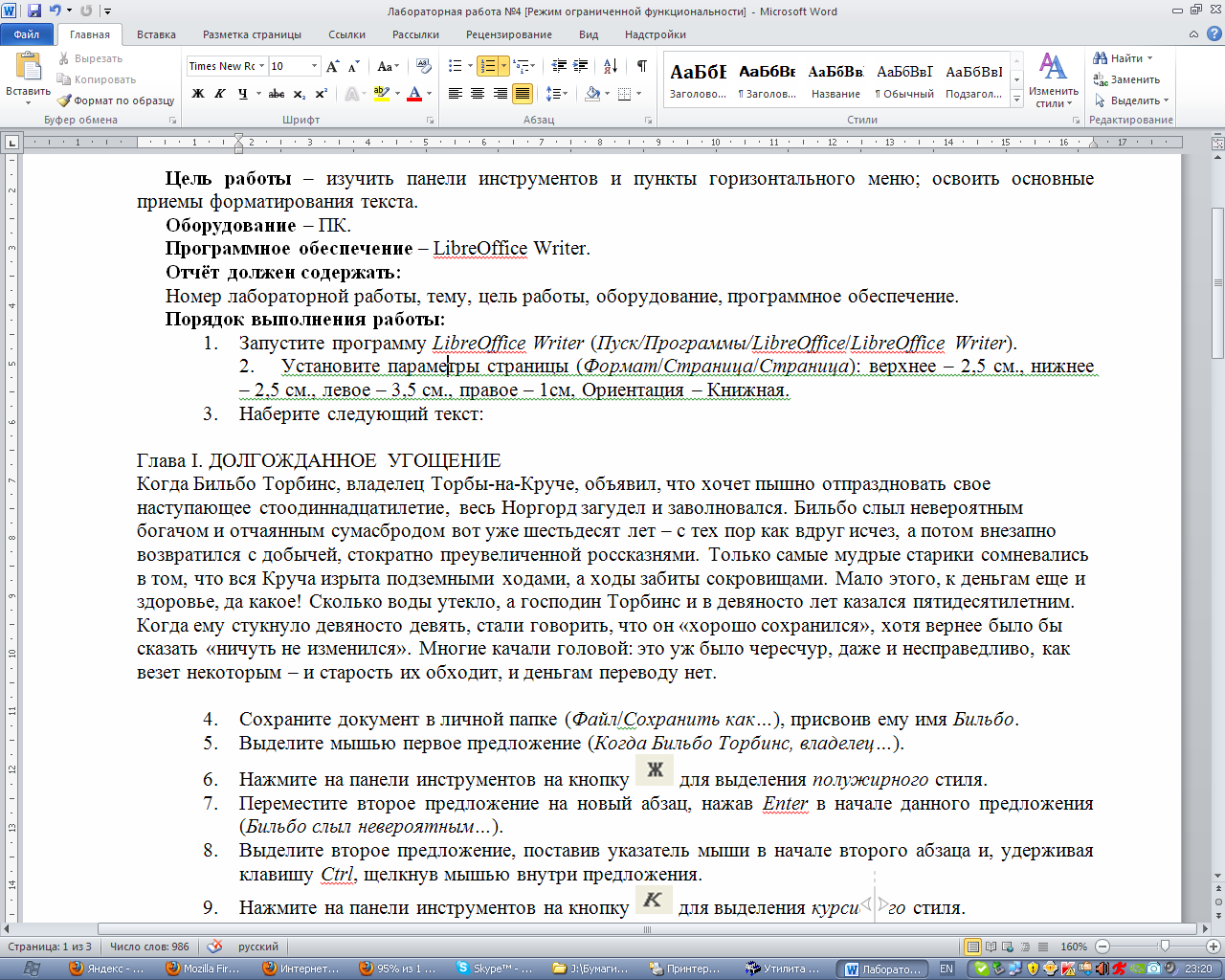The width and height of the screenshot is (1225, 980).
Task: Toggle show paragraph marks (¶)
Action: 641,66
